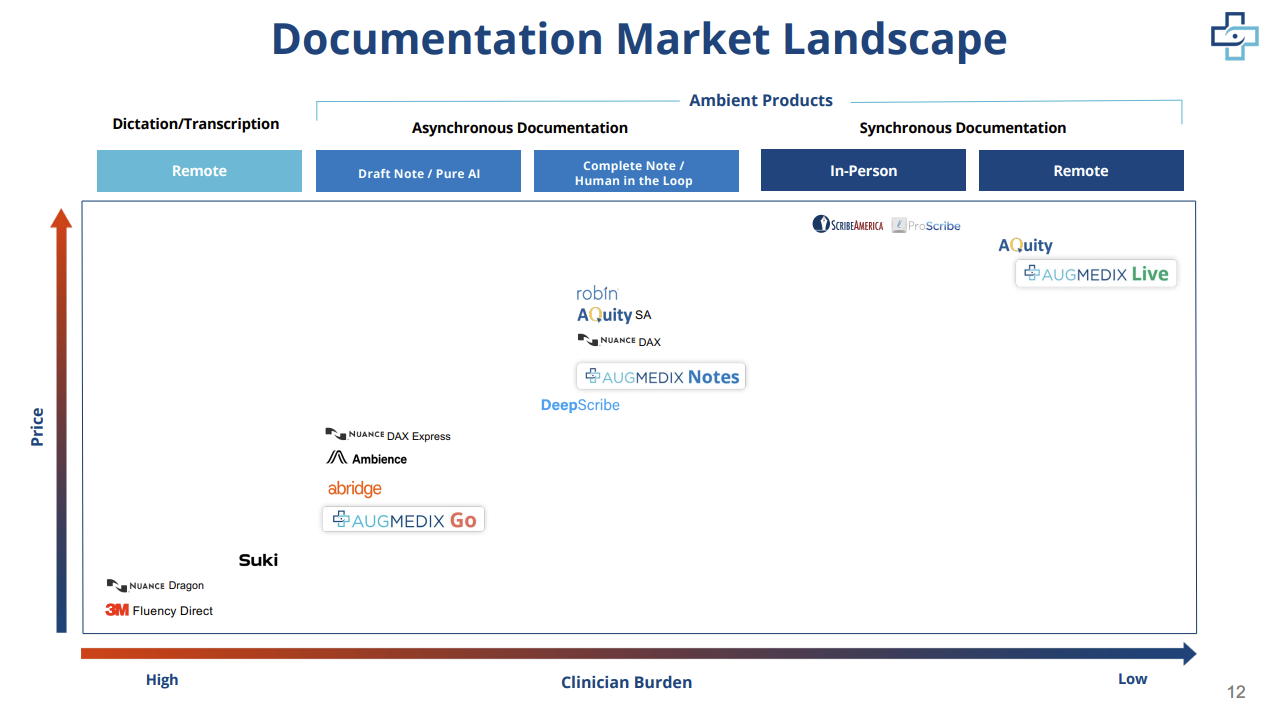1272x714 pixels.
Task: Click the Draft Note / Pure AI box
Action: point(418,170)
